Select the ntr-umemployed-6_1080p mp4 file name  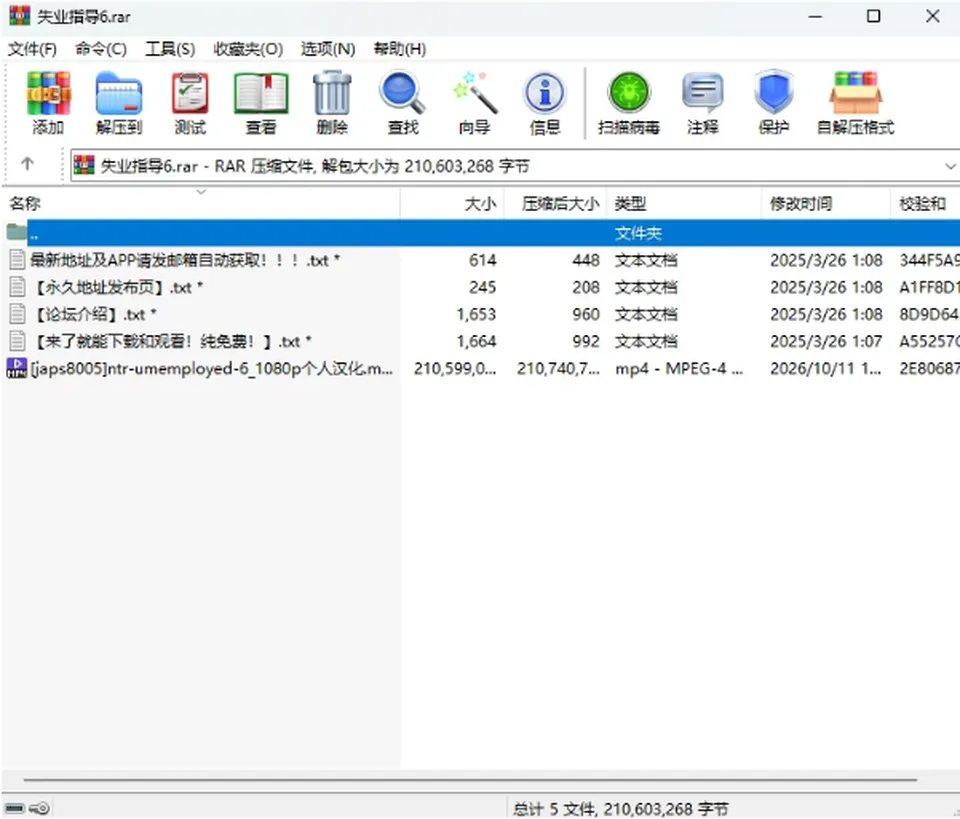click(212, 368)
